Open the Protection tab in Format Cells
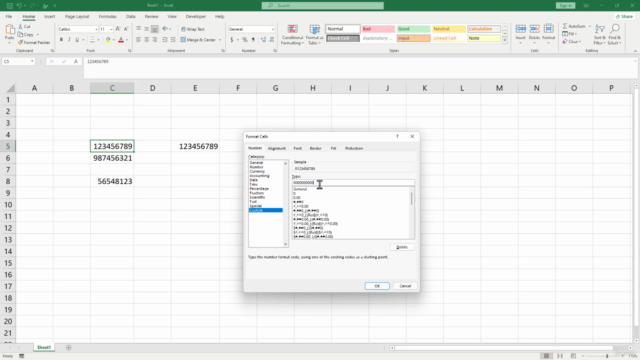This screenshot has height=360, width=640. click(x=354, y=148)
